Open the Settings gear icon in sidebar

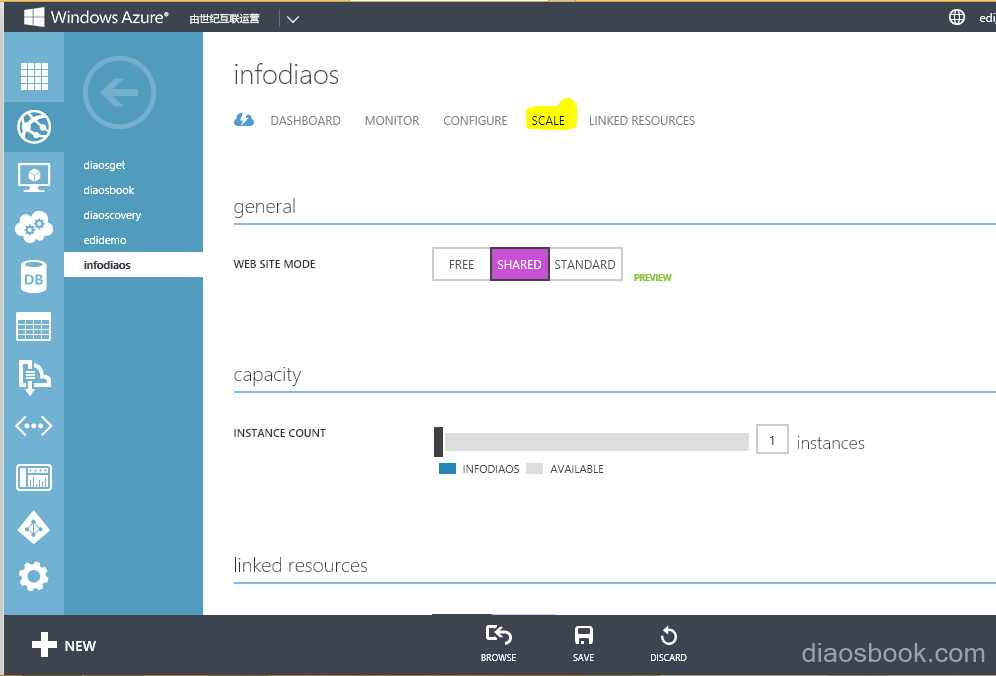pos(34,576)
